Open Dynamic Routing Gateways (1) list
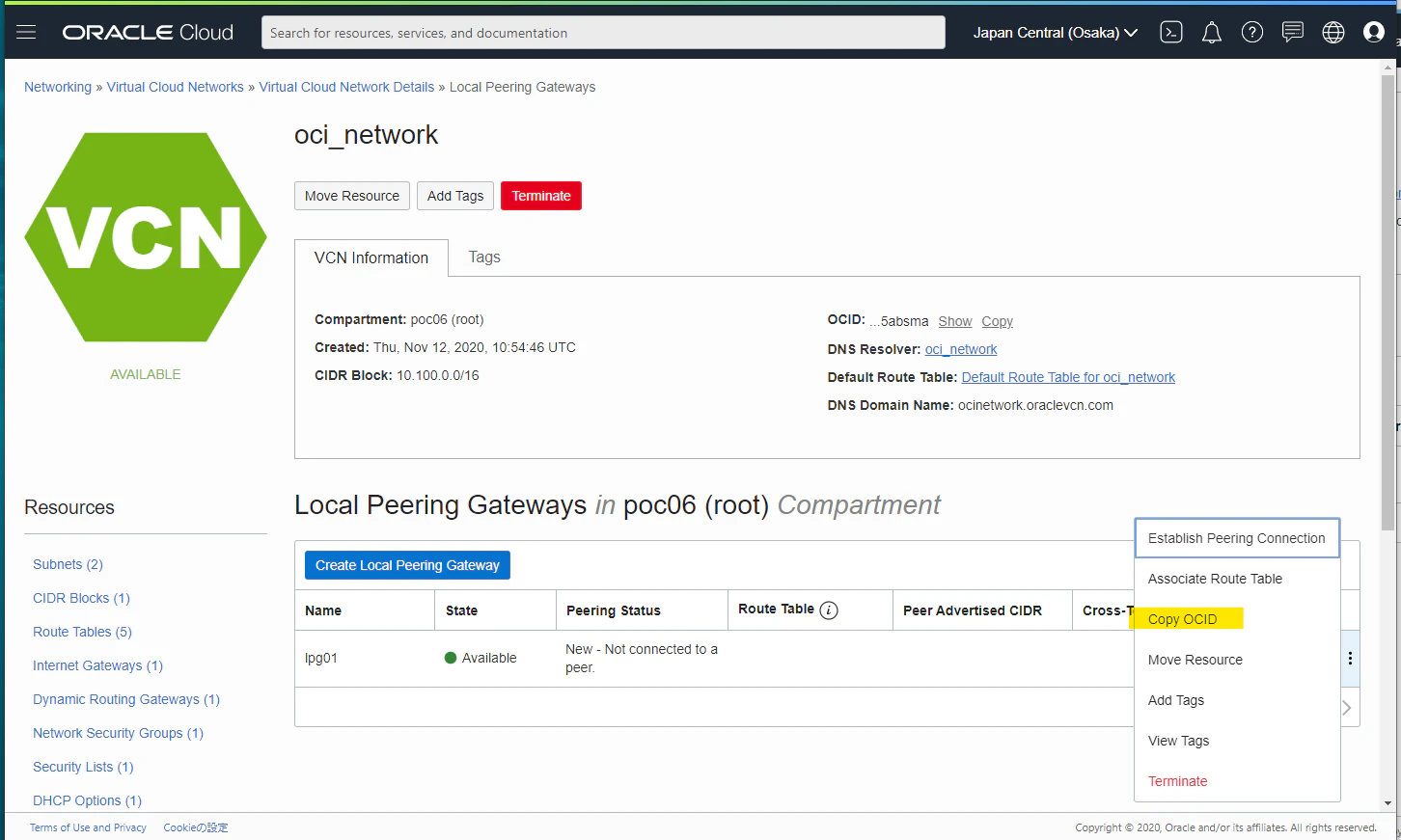Viewport: 1401px width, 840px height. pos(126,699)
